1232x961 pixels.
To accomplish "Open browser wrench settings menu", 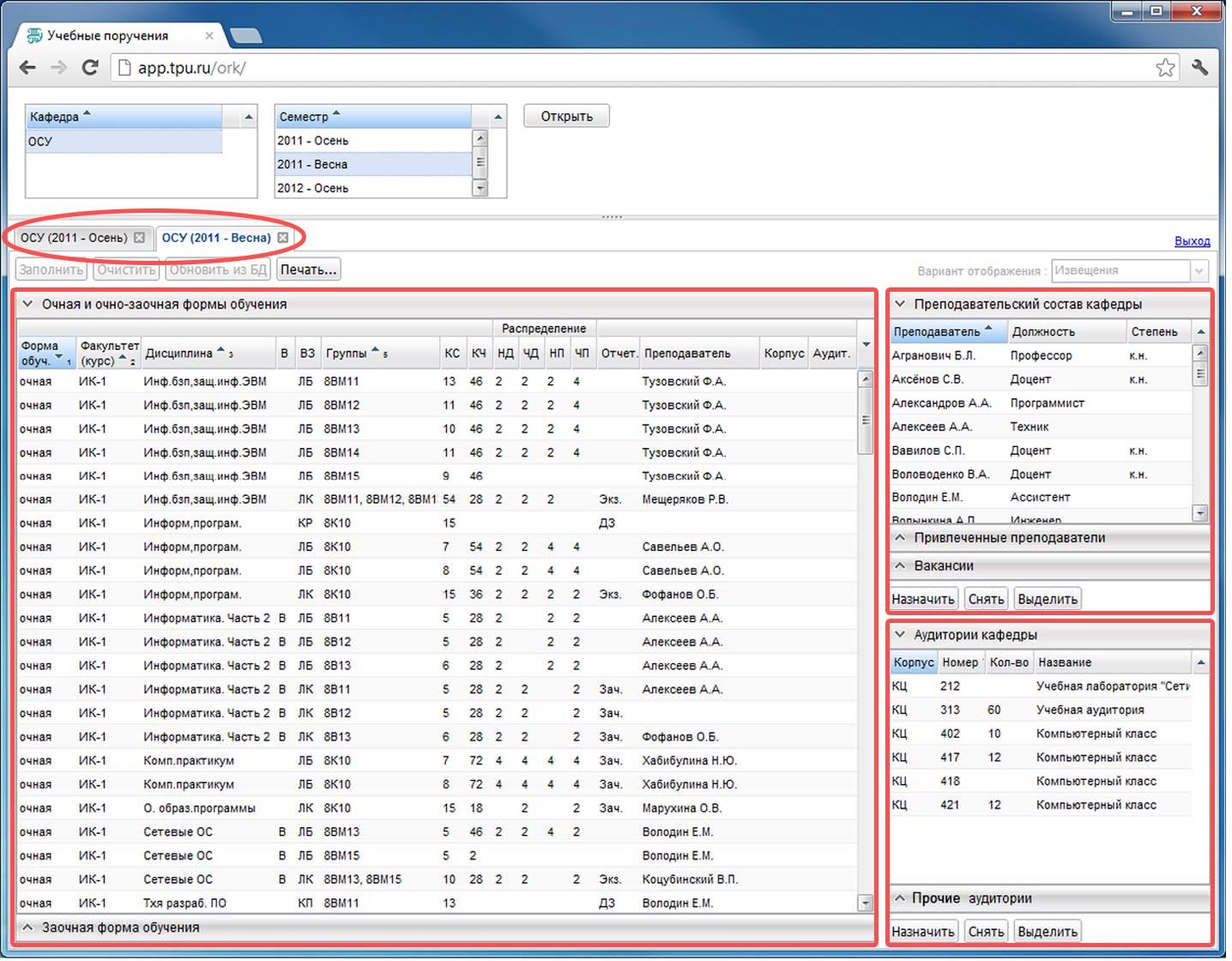I will pyautogui.click(x=1200, y=68).
